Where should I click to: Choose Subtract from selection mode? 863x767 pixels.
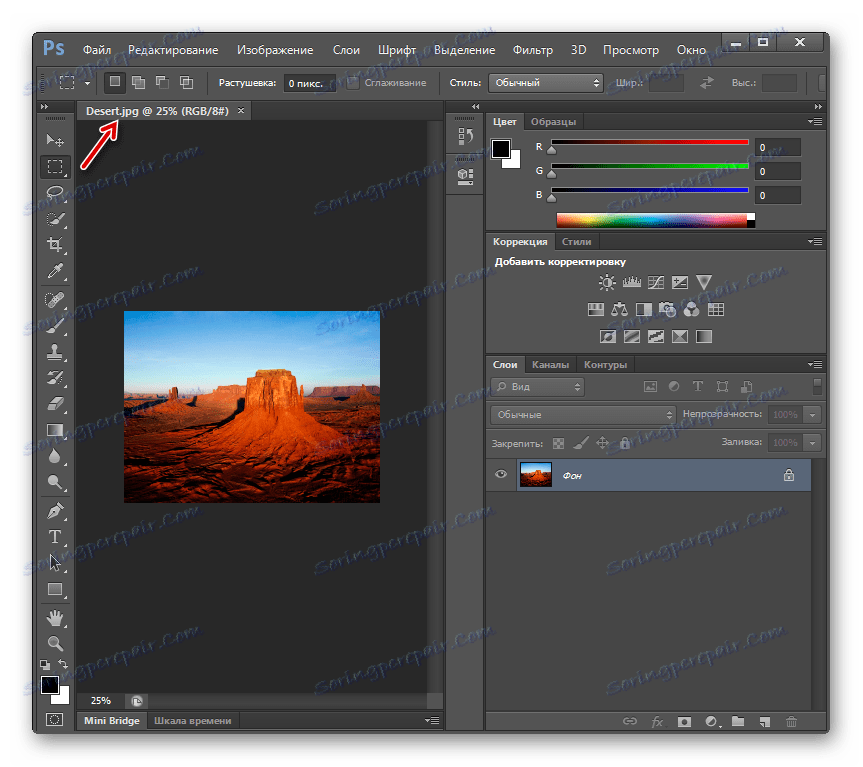[162, 83]
